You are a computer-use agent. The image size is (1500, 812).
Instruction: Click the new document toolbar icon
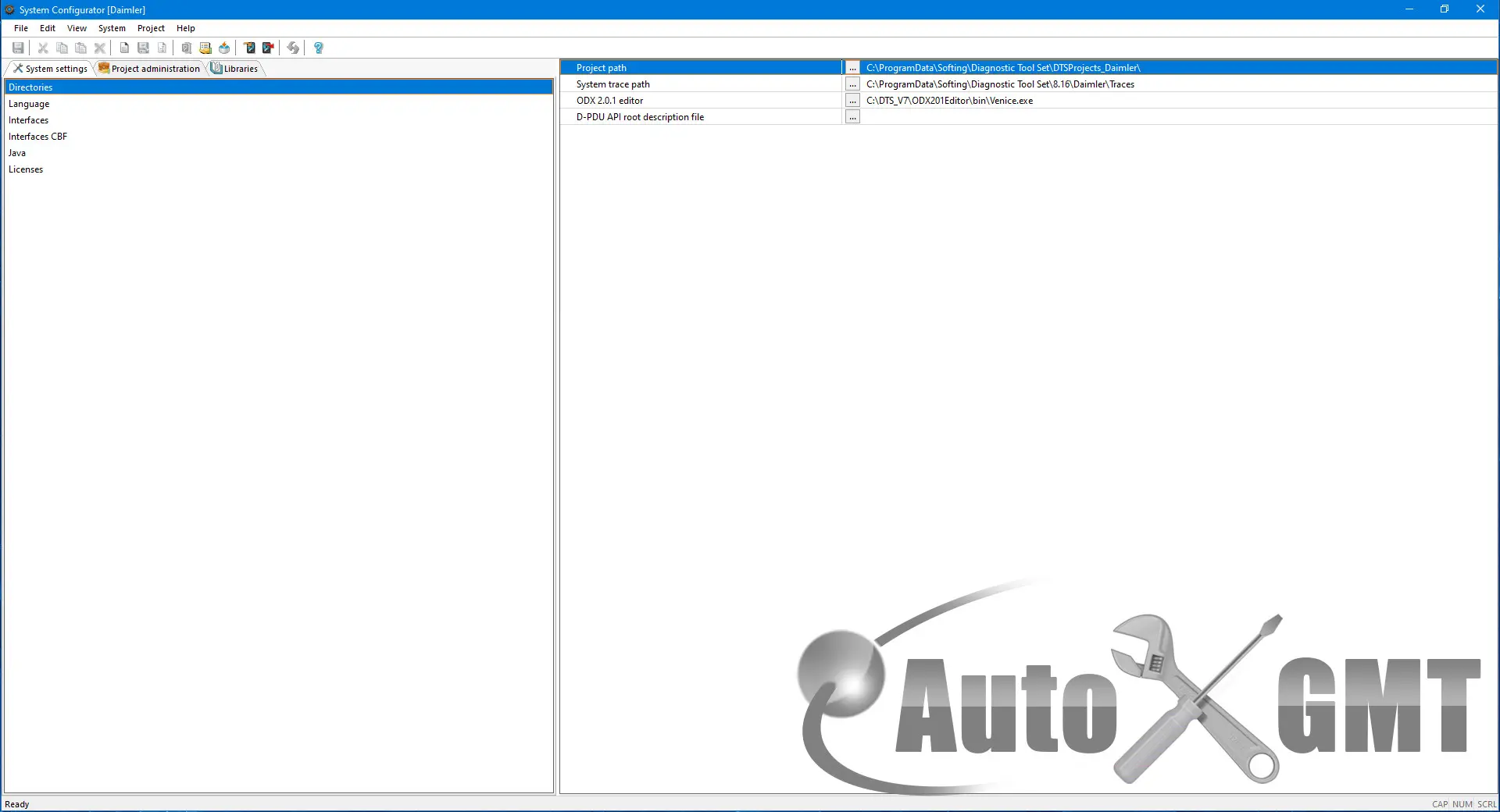coord(124,48)
